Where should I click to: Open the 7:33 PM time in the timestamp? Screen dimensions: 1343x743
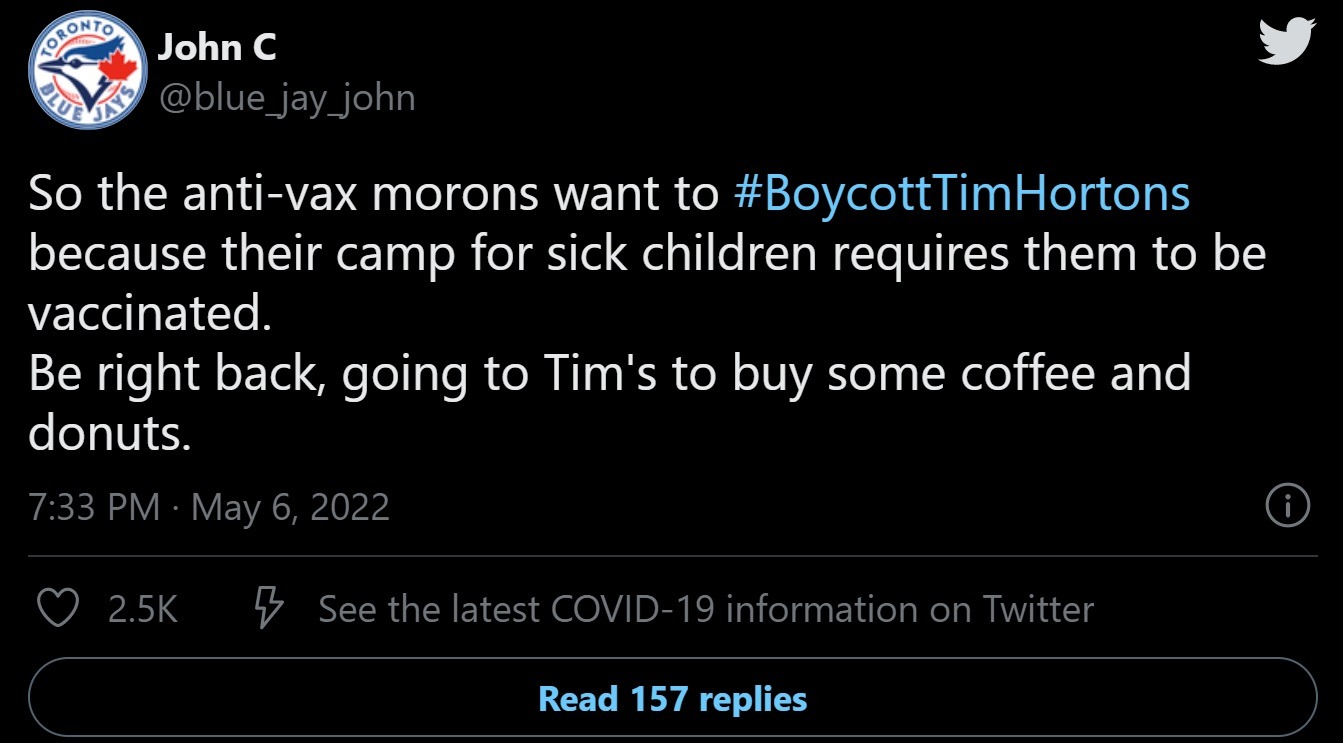coord(95,507)
